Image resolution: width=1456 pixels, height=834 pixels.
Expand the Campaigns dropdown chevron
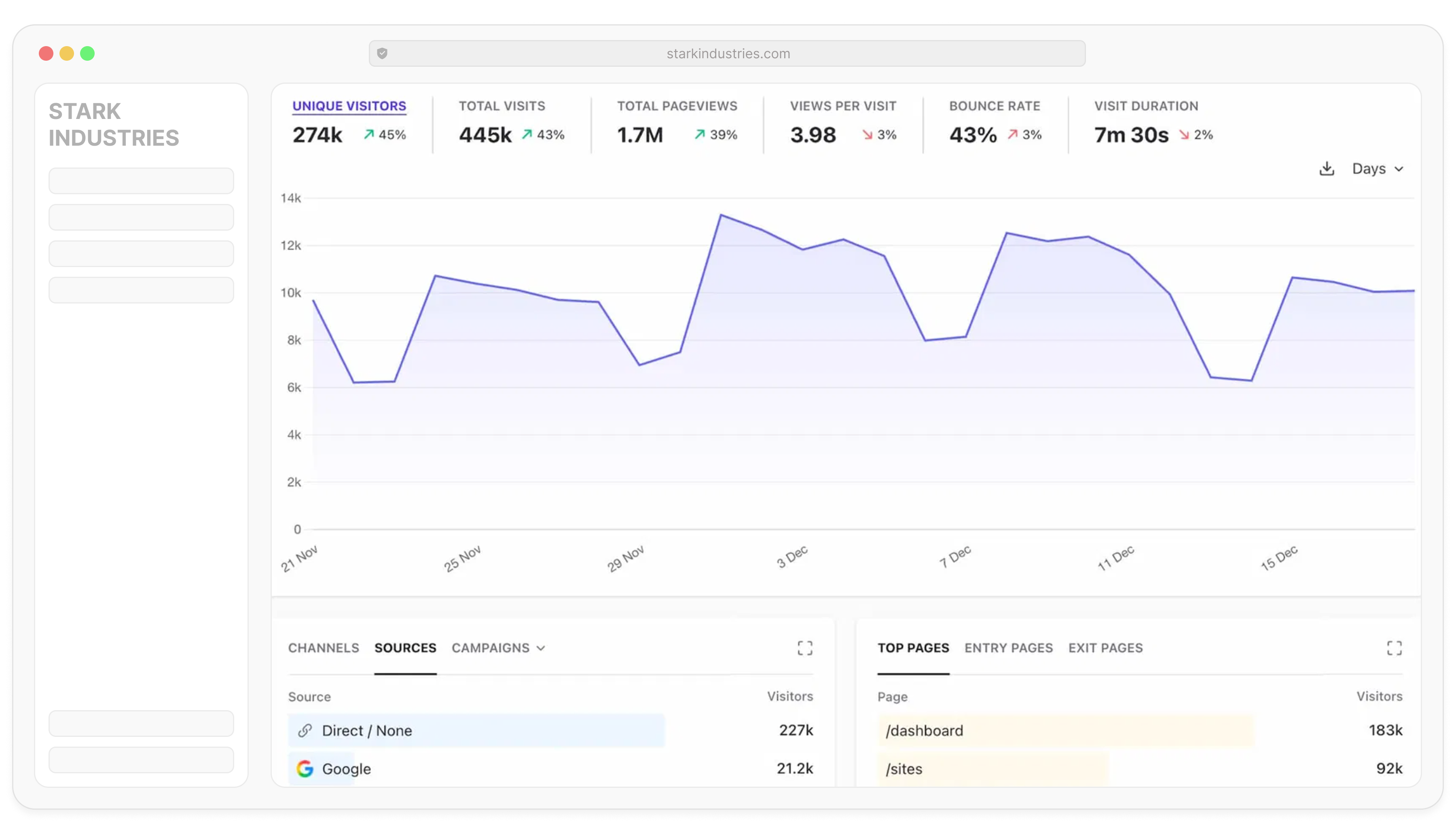(x=541, y=648)
